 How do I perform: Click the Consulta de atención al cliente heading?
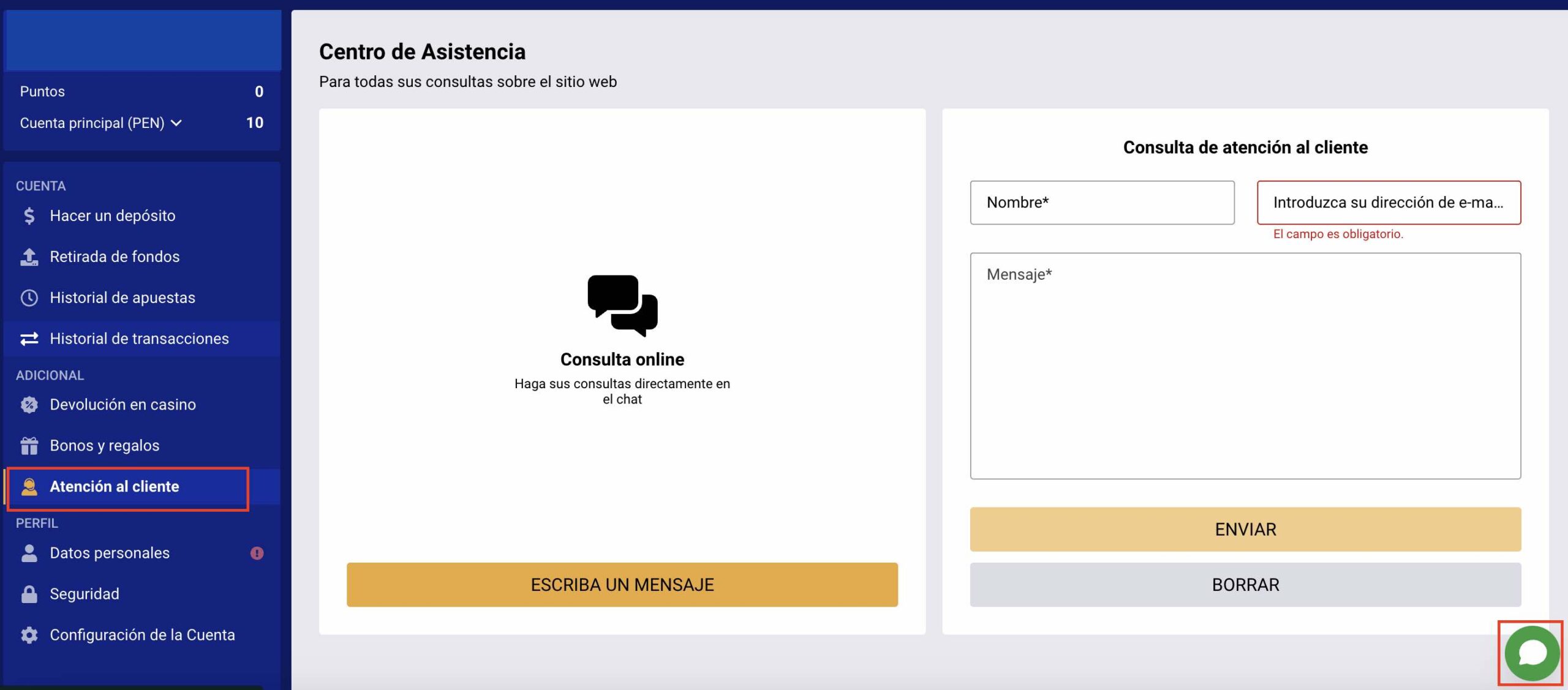point(1245,148)
